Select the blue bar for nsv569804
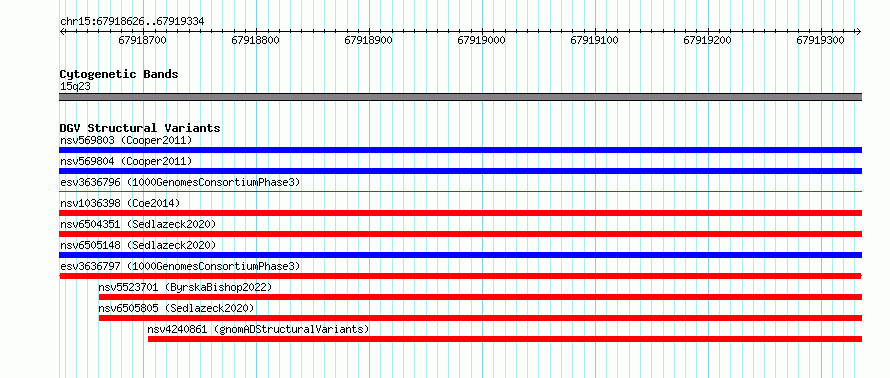The width and height of the screenshot is (890, 378). 460,171
